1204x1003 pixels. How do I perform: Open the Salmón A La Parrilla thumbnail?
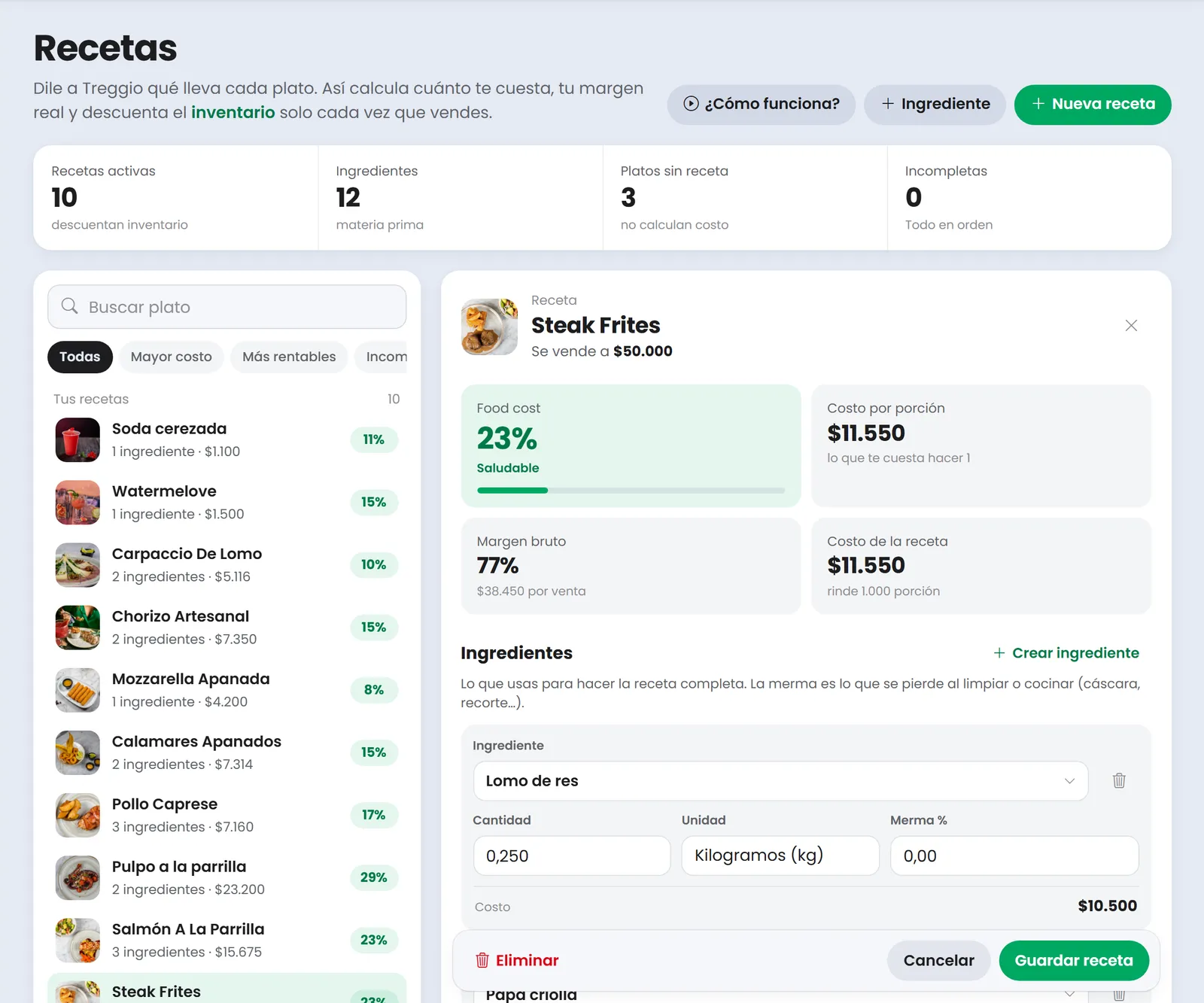tap(78, 939)
